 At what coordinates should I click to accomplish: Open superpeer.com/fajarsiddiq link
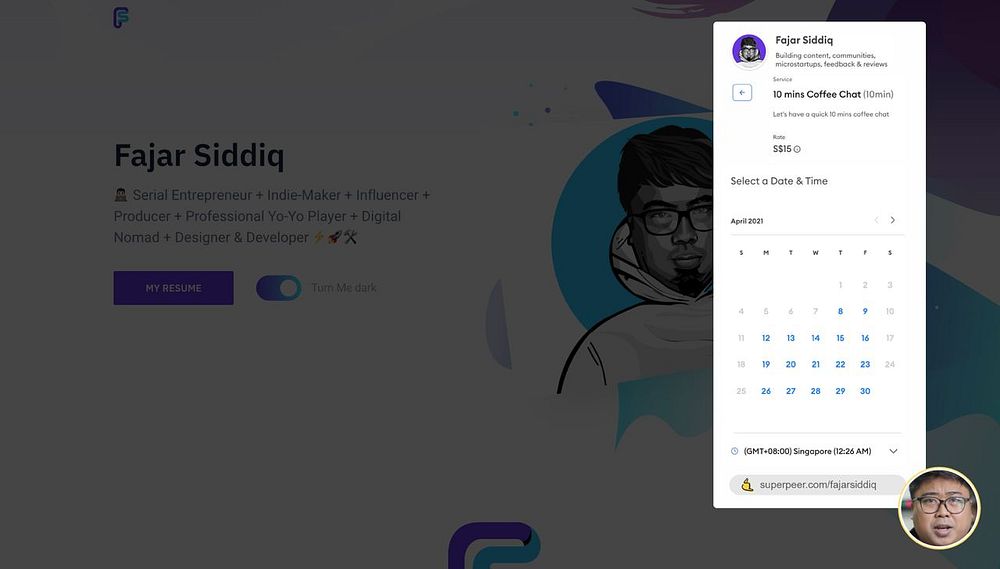click(x=818, y=485)
